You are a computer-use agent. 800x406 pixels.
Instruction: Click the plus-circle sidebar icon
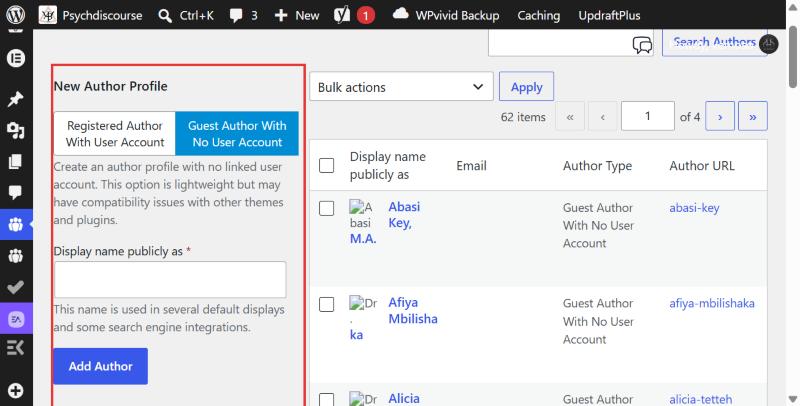[x=16, y=391]
